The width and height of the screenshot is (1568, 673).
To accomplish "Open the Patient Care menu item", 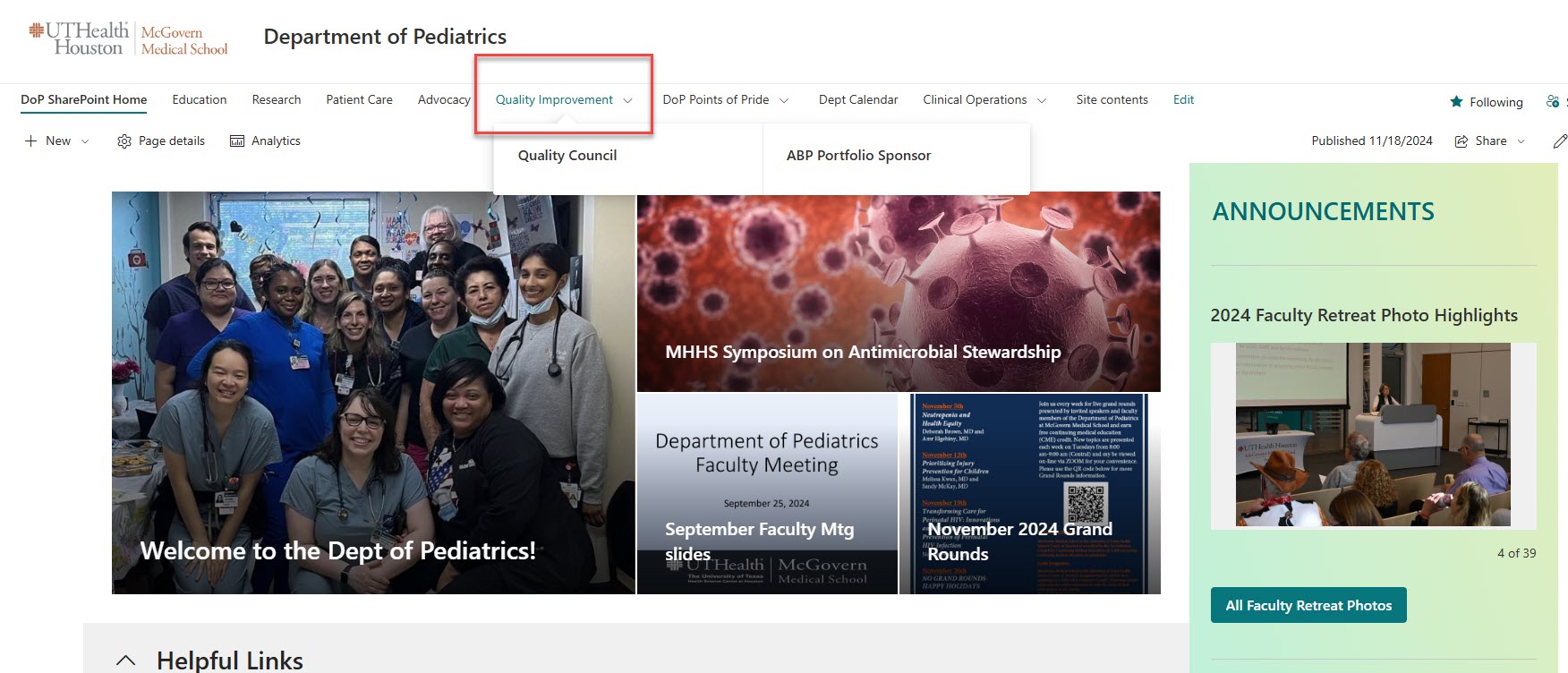I will click(360, 99).
